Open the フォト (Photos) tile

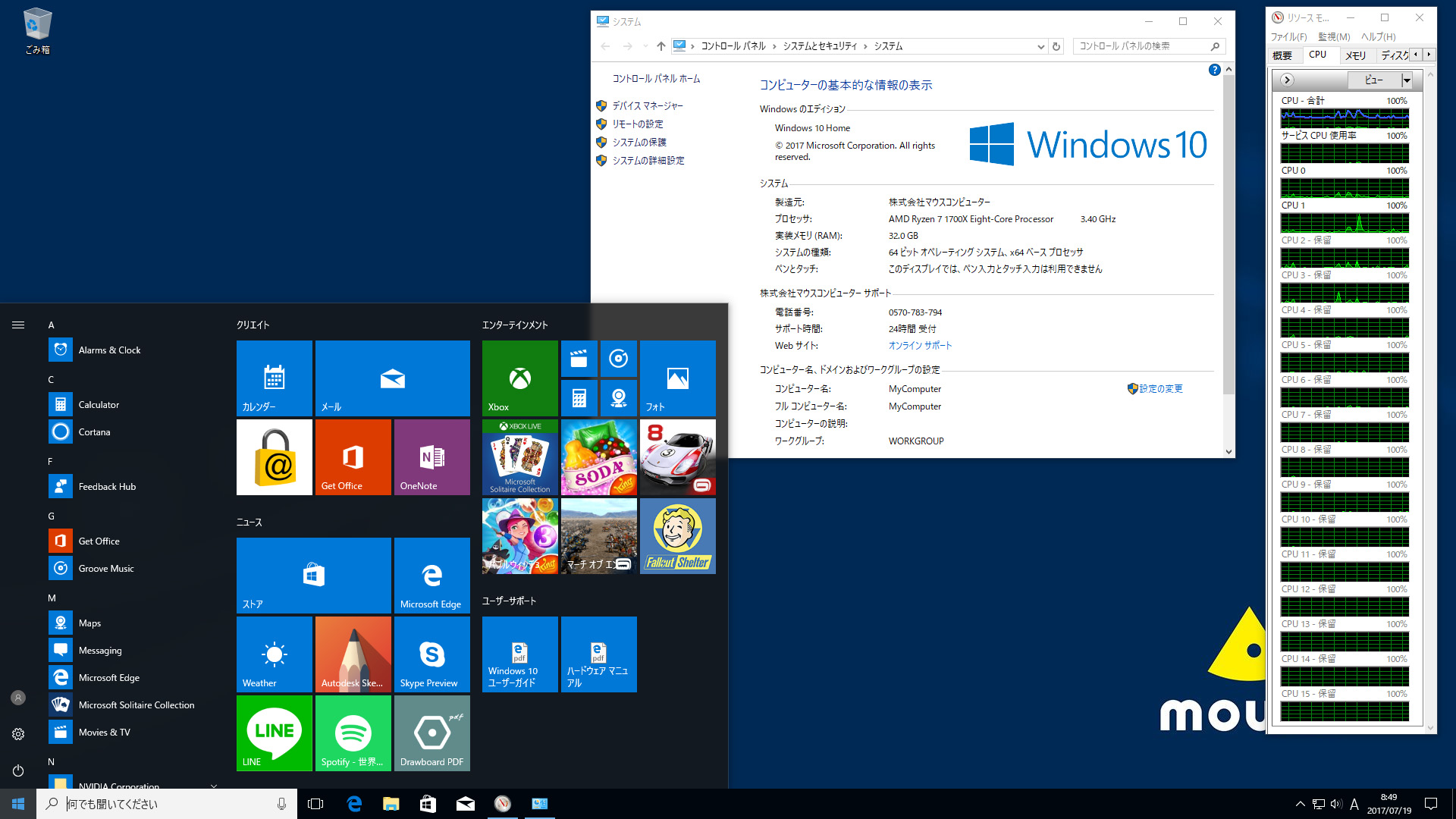tap(677, 378)
